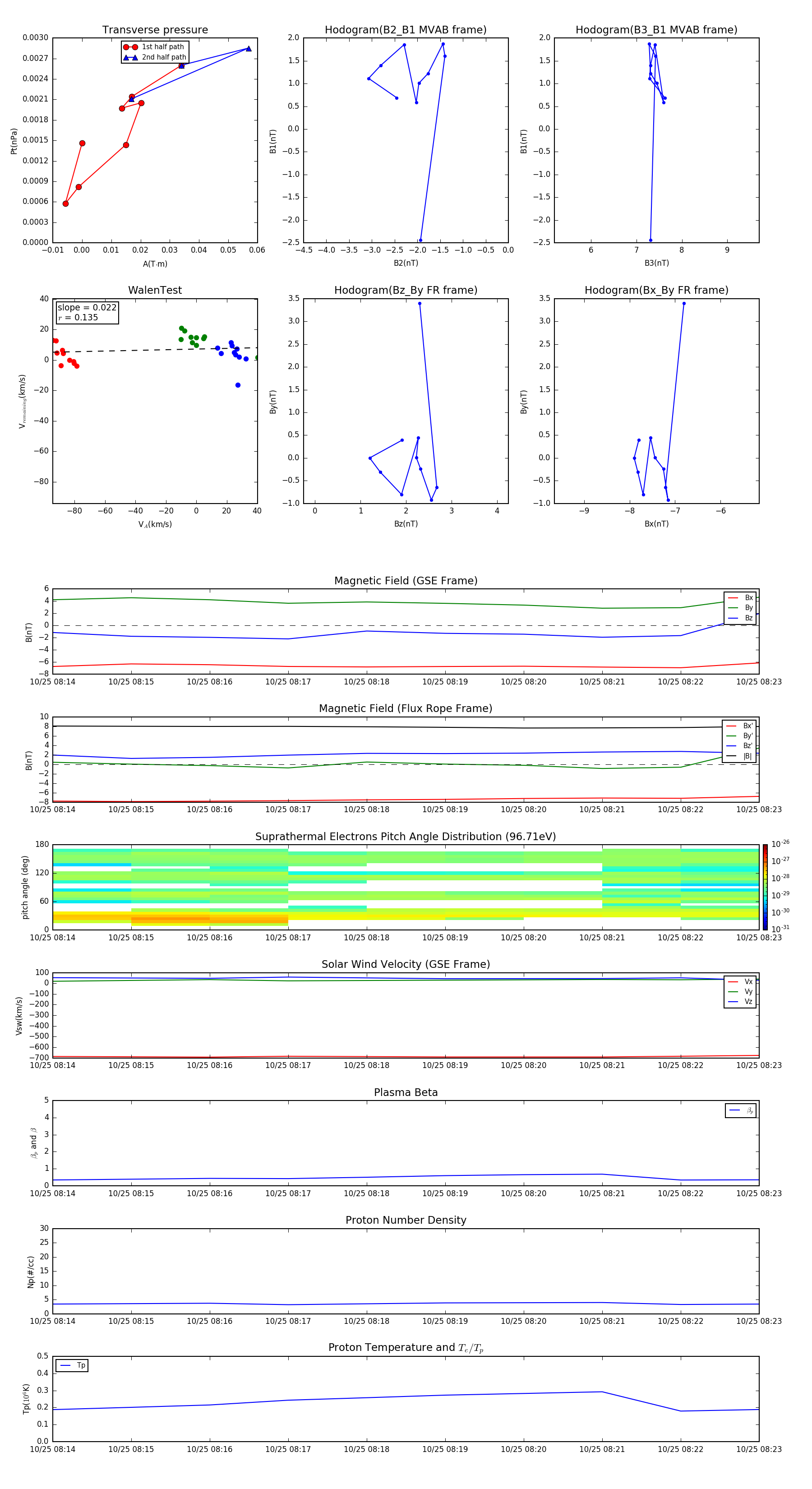Click the "βp and β" y-axis label

tap(33, 1143)
